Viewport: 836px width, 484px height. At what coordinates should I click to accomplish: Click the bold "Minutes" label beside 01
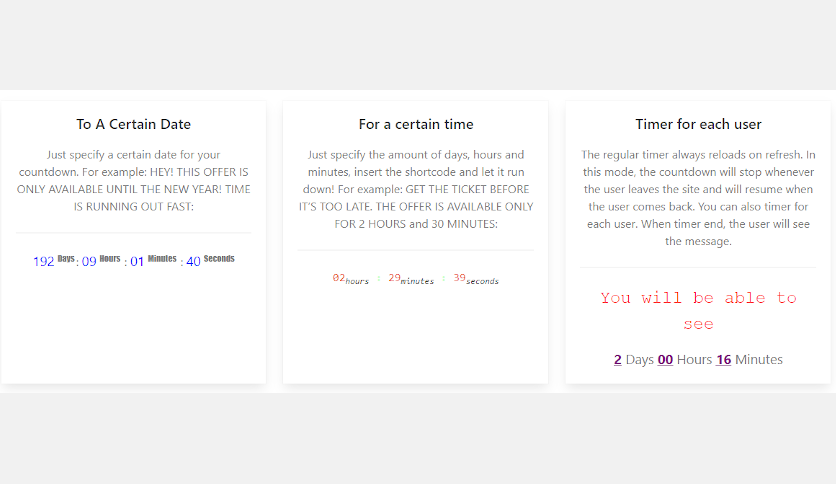pyautogui.click(x=162, y=259)
